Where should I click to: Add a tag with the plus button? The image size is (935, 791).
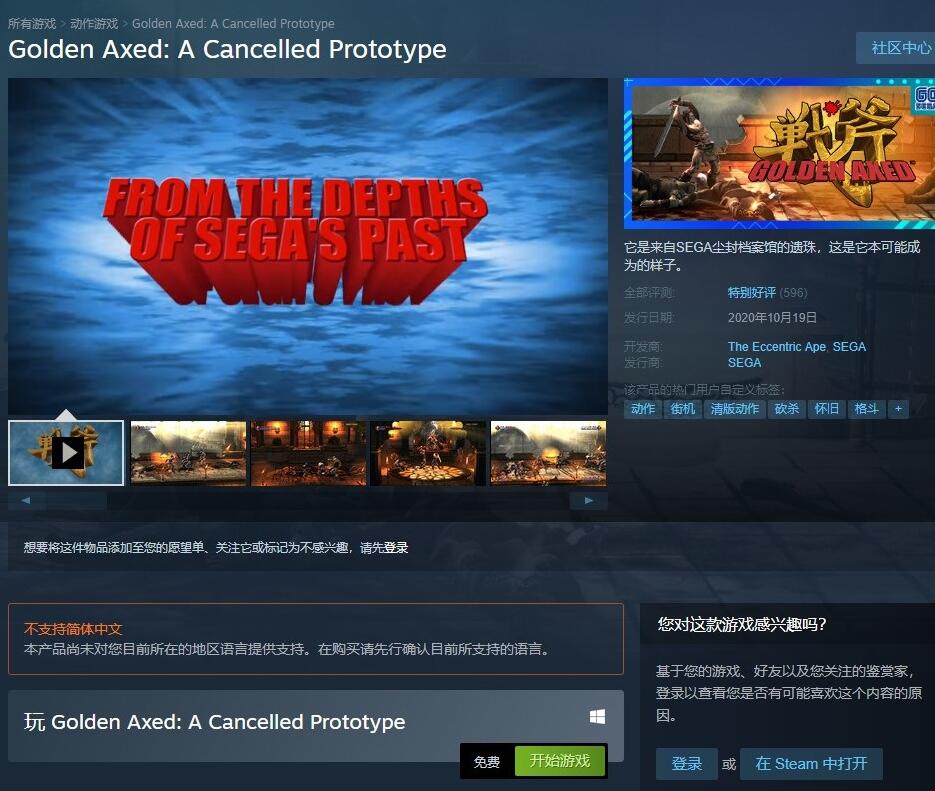898,409
